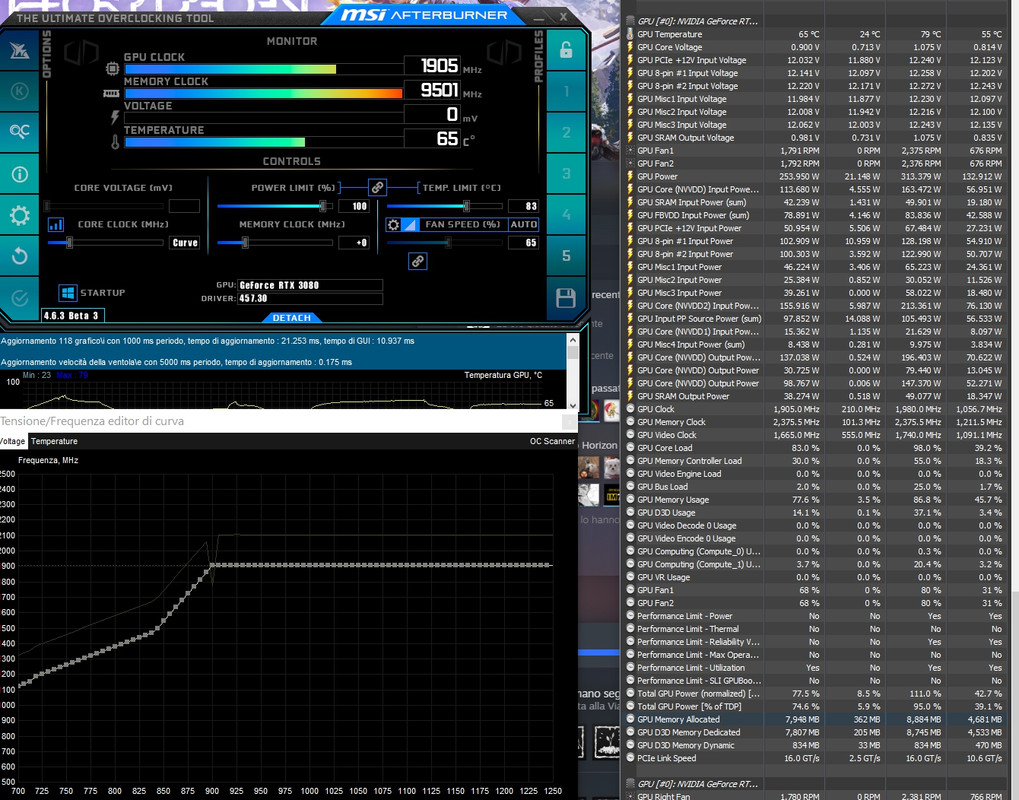Reset settings with the circular arrow icon

pos(19,256)
